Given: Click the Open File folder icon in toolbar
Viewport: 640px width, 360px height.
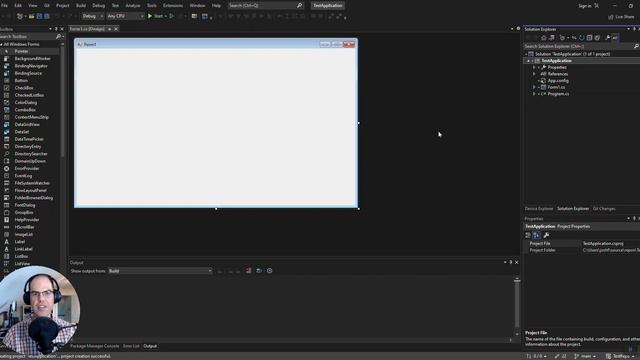Looking at the screenshot, I should click(31, 16).
